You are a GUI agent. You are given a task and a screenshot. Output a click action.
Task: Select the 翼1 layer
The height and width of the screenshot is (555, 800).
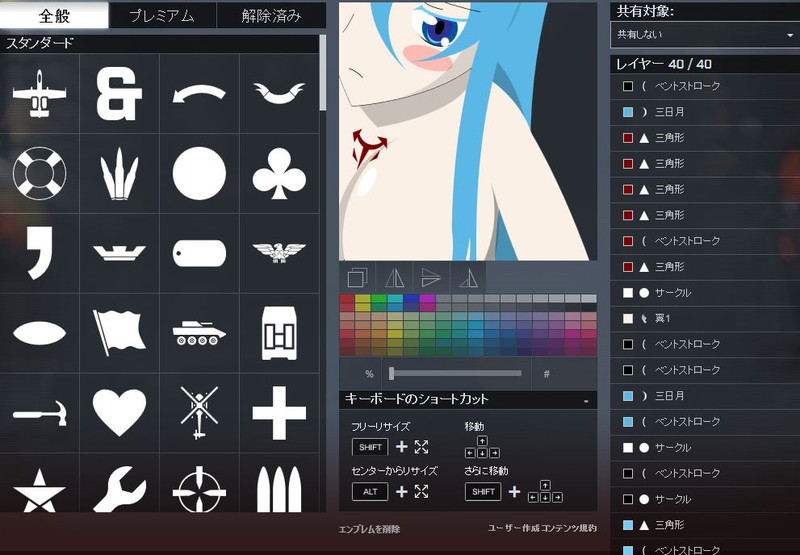point(705,318)
